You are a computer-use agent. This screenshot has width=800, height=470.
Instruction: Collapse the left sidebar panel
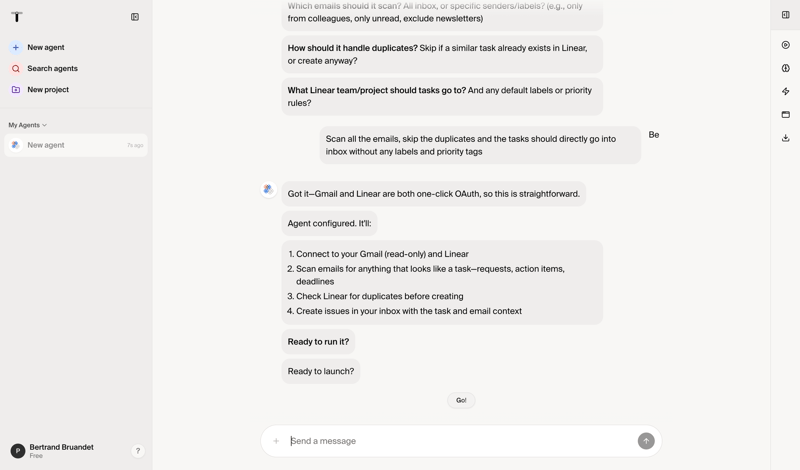coord(135,17)
